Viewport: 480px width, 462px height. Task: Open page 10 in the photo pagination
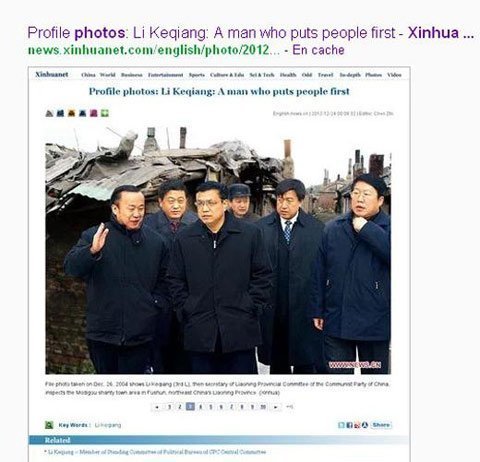click(263, 407)
